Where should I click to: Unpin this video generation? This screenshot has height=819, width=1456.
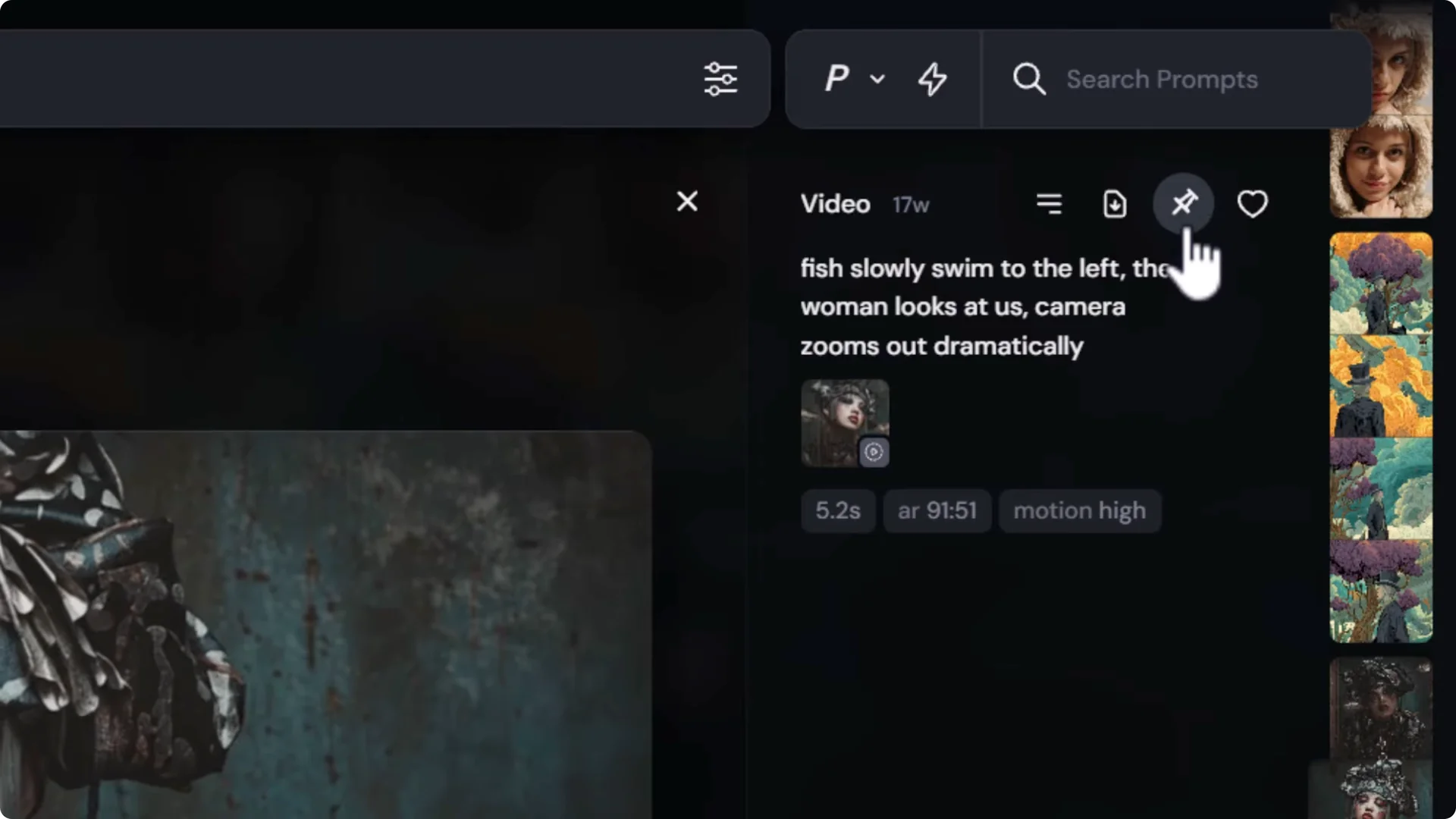click(x=1183, y=202)
